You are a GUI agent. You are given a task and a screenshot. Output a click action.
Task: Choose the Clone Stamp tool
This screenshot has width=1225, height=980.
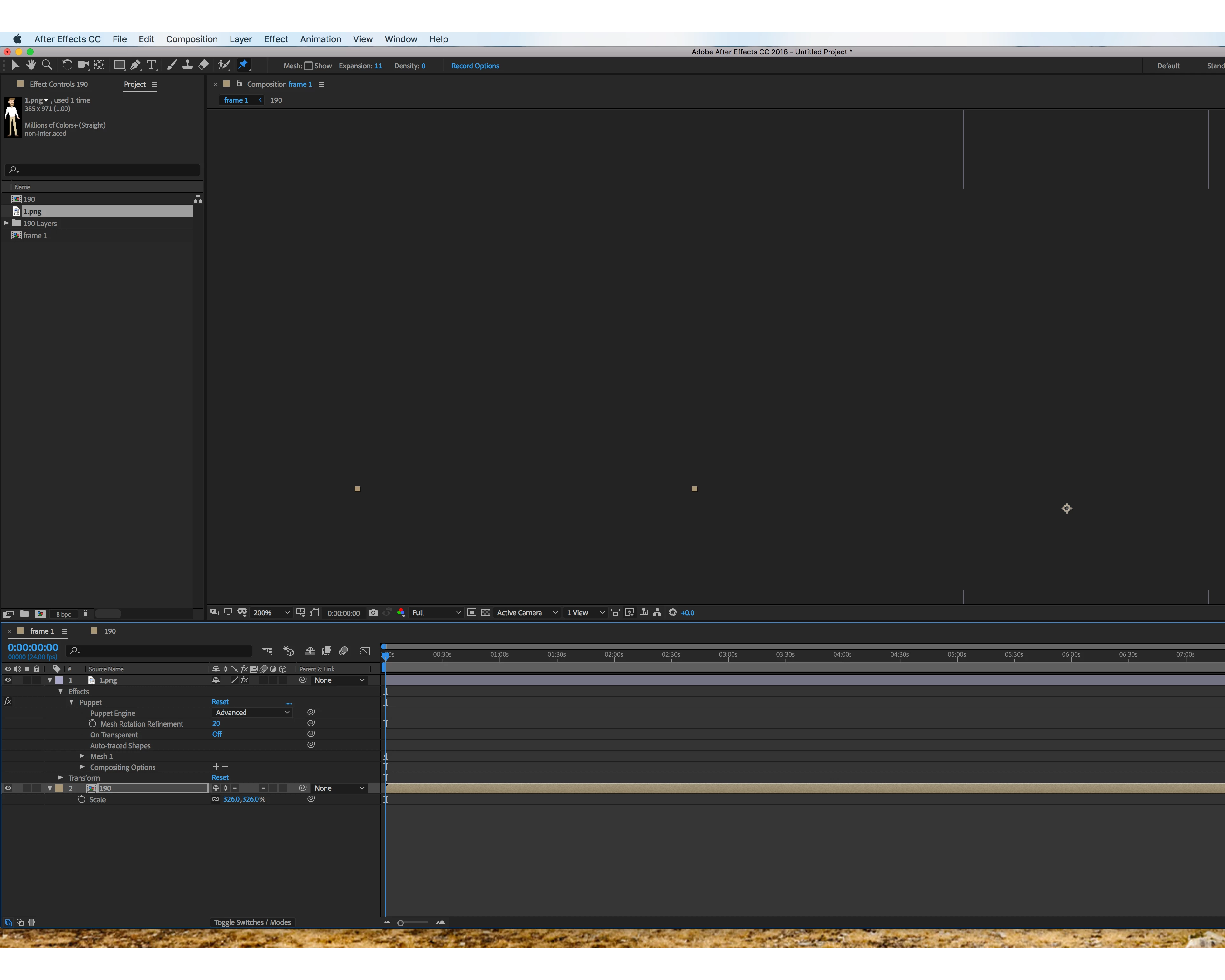coord(187,65)
